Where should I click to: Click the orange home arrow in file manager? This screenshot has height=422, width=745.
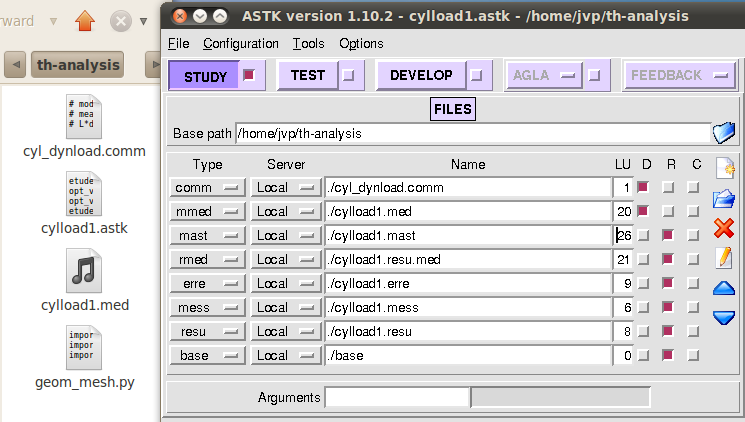coord(85,21)
